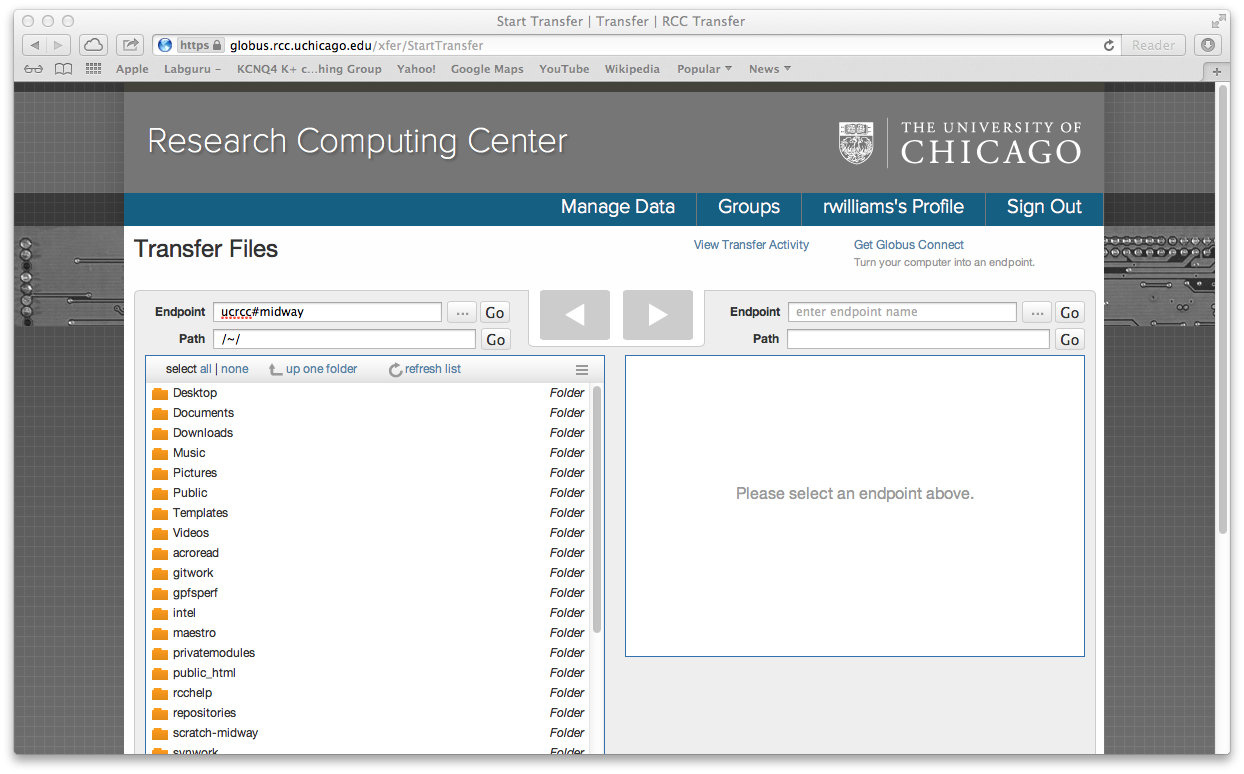Click in right Path field
The height and width of the screenshot is (774, 1244).
coord(918,339)
